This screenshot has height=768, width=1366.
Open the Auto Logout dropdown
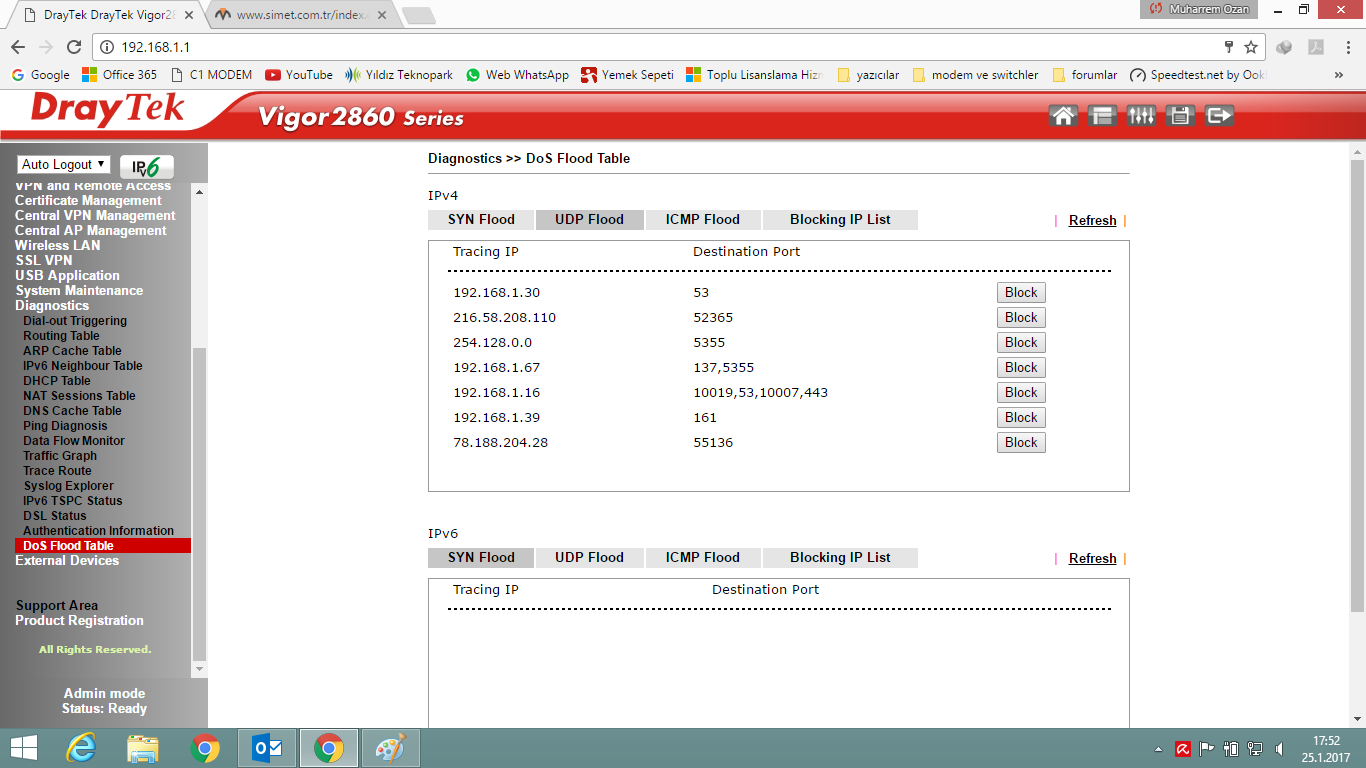(x=64, y=165)
